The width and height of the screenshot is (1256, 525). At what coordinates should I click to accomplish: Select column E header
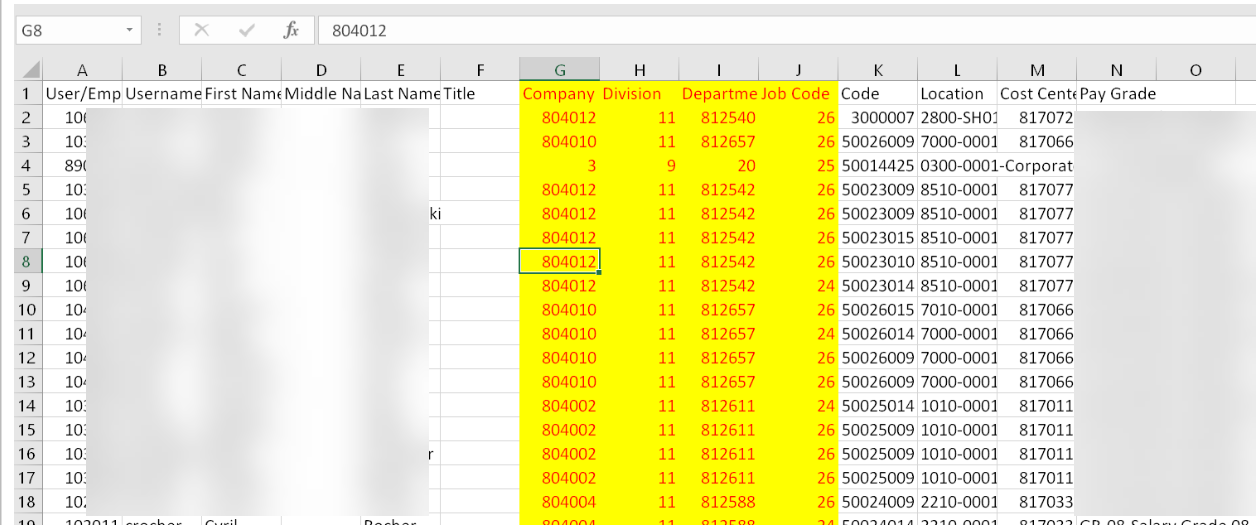(x=400, y=70)
